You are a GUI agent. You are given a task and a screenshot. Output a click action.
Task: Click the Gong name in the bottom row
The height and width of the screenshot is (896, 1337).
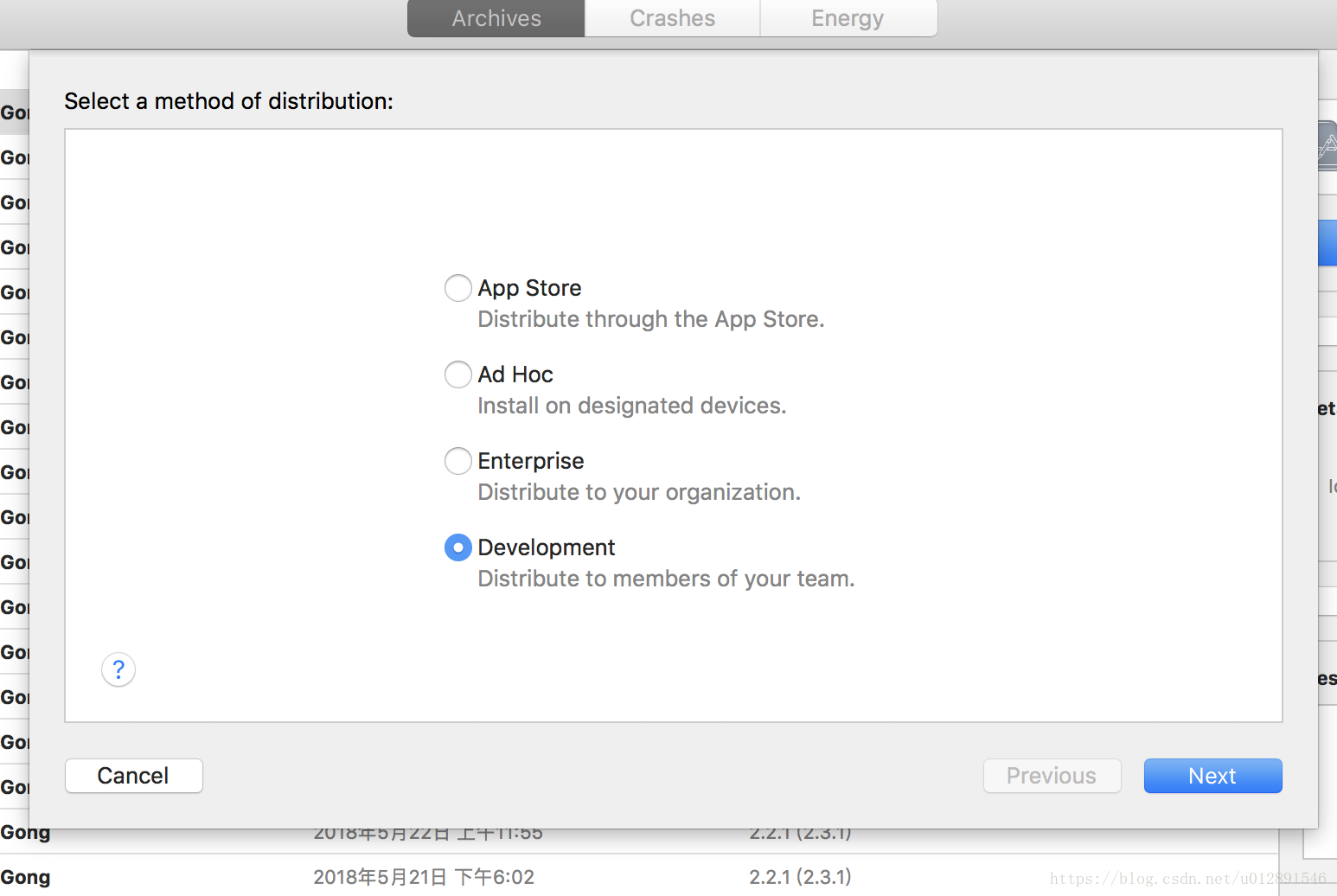click(25, 877)
